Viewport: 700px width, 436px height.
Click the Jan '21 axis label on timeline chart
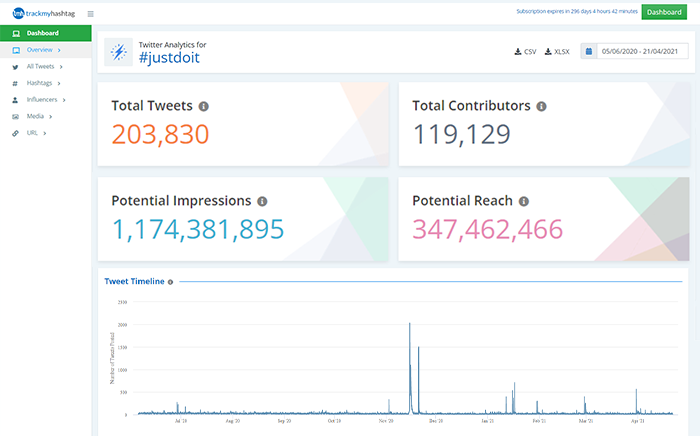(x=488, y=421)
